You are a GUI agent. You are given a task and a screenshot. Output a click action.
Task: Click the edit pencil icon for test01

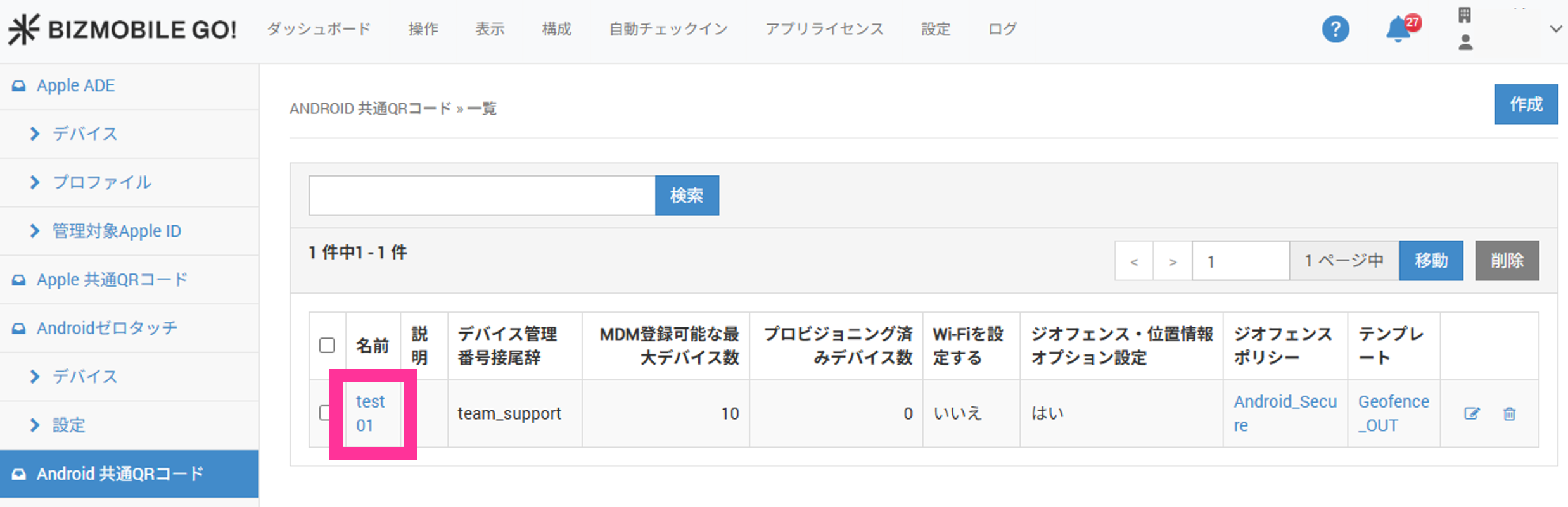(x=1471, y=414)
